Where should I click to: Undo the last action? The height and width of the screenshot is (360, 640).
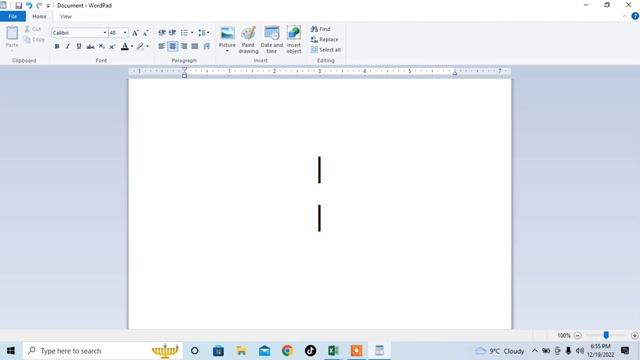click(x=29, y=5)
